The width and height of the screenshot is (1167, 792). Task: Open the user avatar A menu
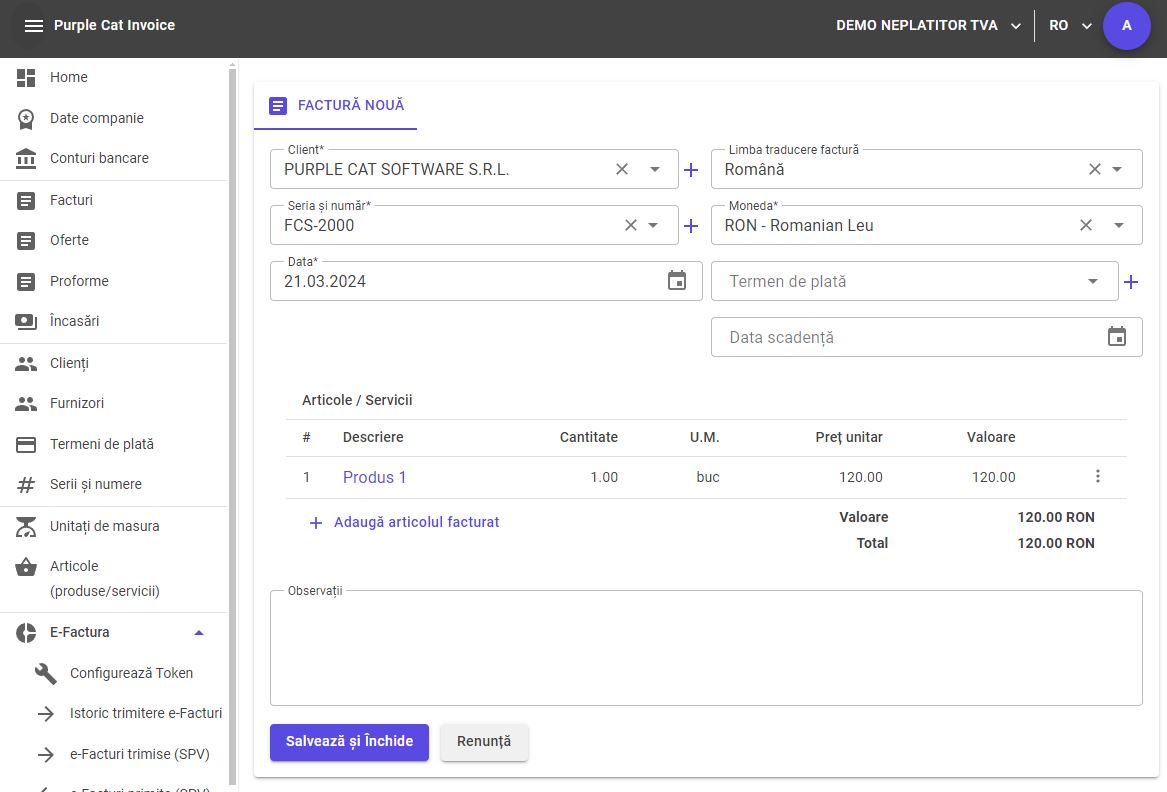click(1126, 26)
